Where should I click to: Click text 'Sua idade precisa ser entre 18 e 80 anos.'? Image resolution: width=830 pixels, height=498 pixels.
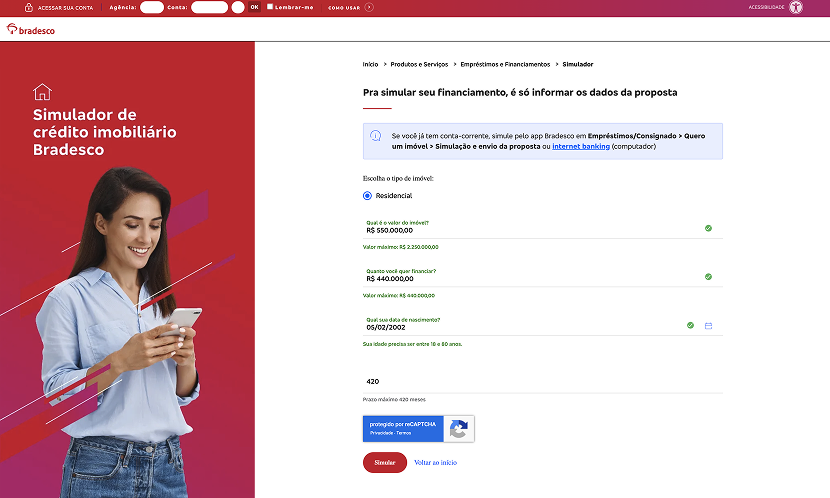click(412, 344)
